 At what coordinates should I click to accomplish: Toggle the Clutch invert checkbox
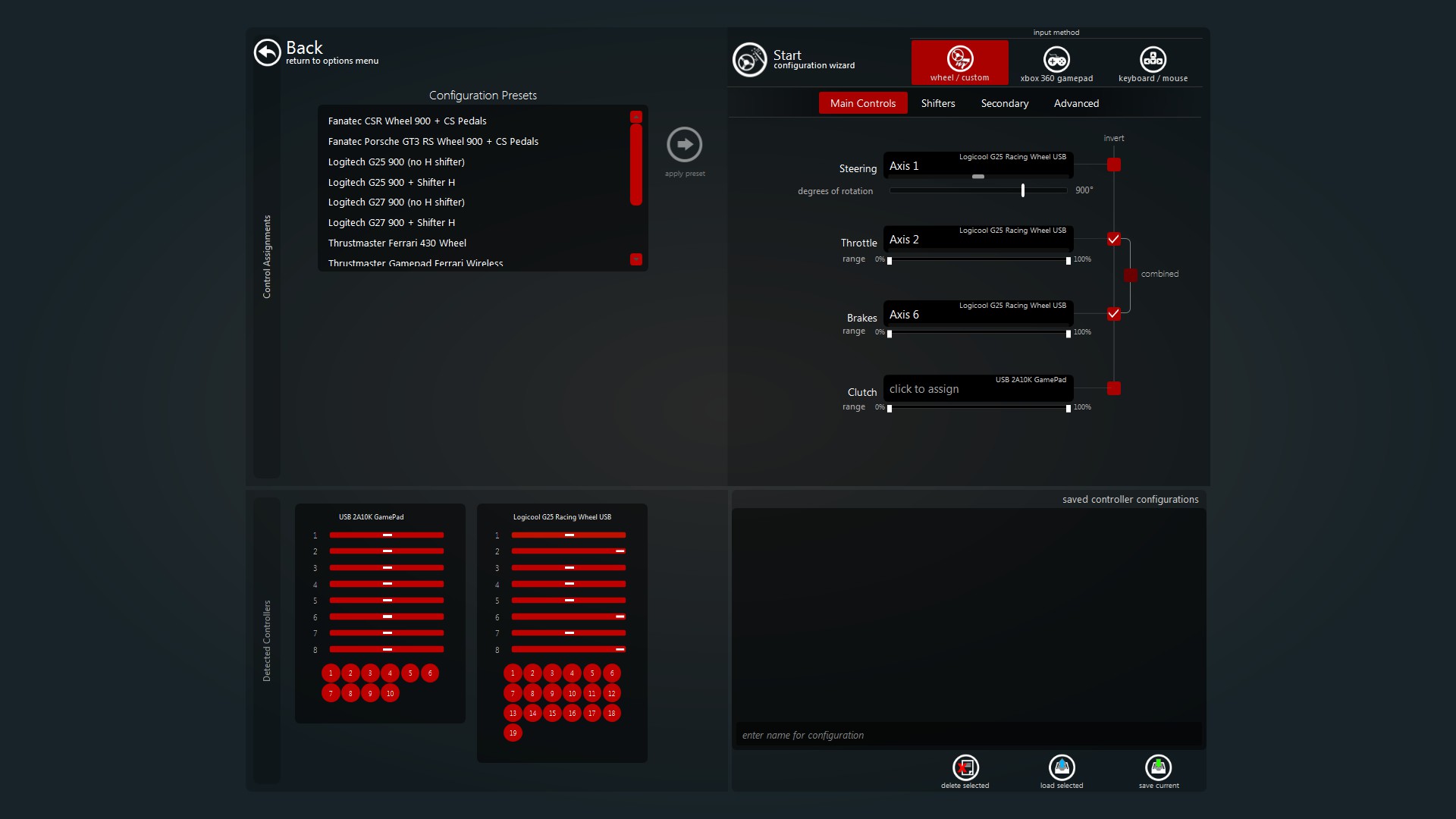pos(1113,388)
